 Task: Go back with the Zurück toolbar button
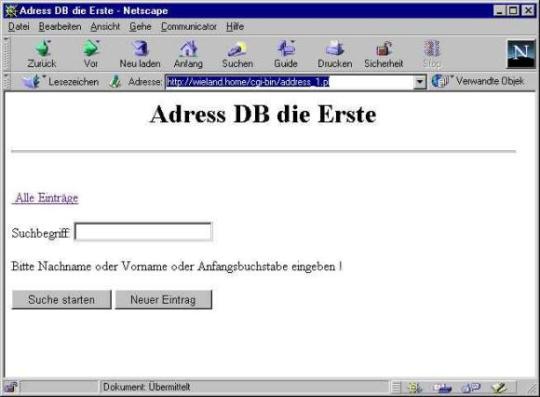coord(42,54)
